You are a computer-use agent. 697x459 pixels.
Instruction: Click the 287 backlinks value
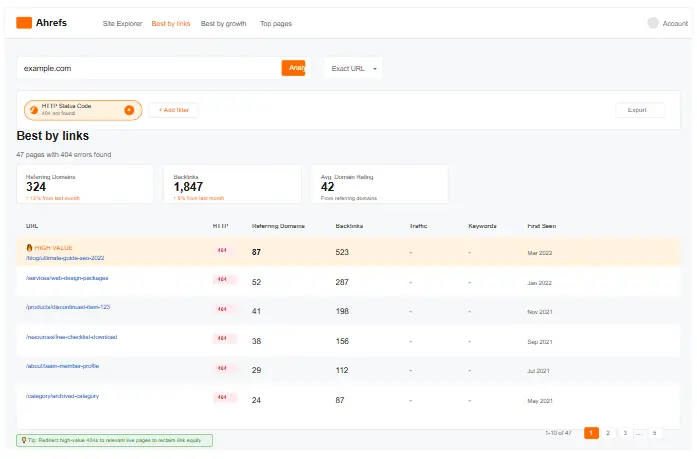[x=342, y=282]
